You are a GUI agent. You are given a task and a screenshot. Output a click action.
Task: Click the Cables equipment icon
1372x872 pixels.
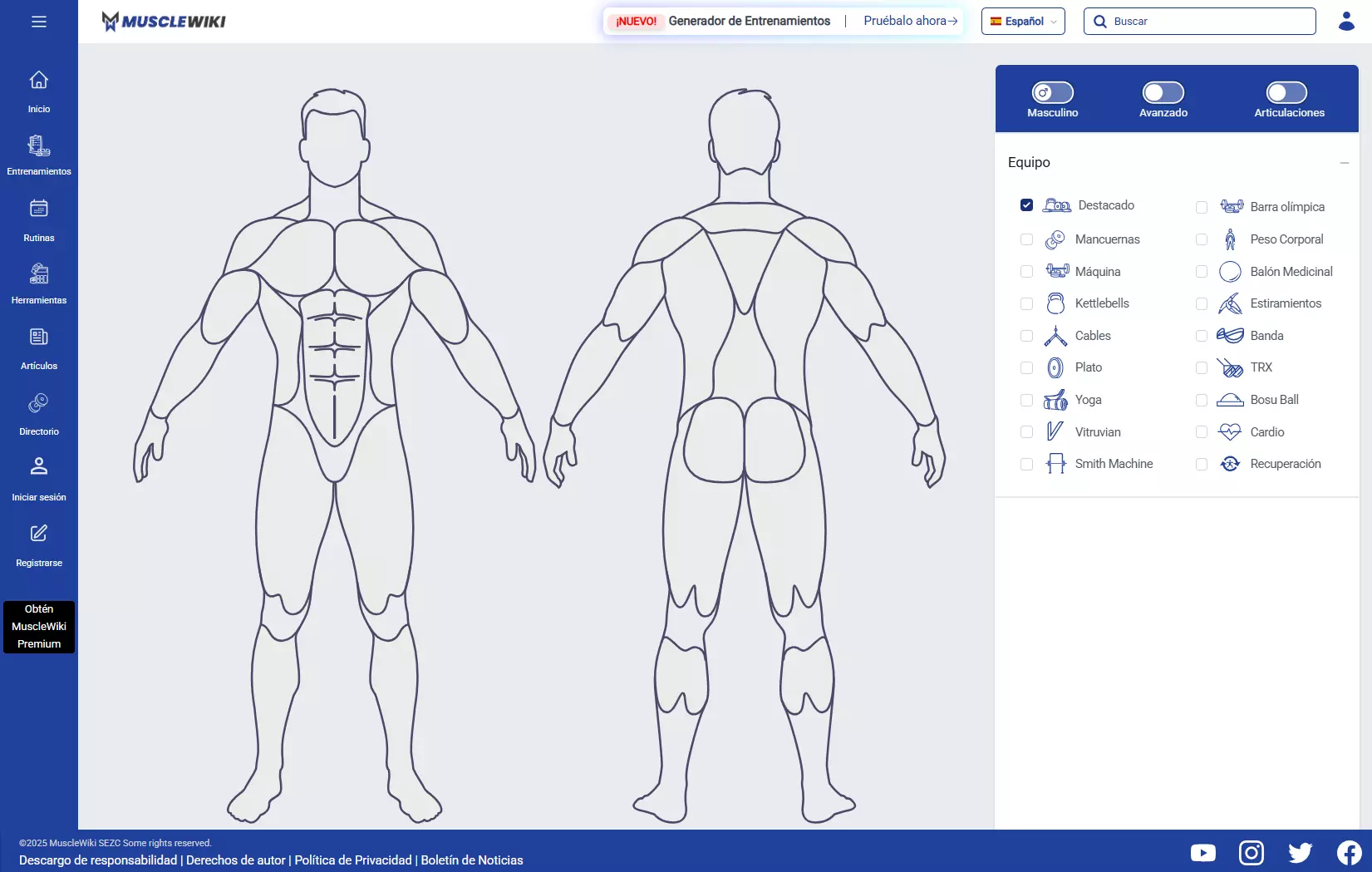pos(1055,336)
